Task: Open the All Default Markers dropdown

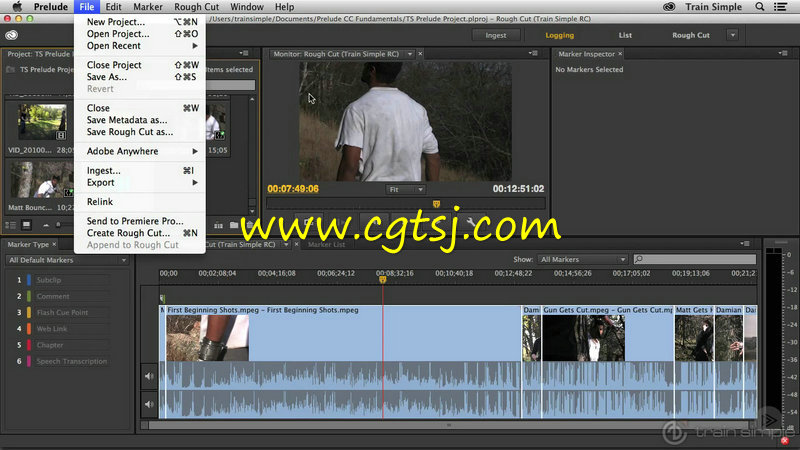Action: (67, 260)
